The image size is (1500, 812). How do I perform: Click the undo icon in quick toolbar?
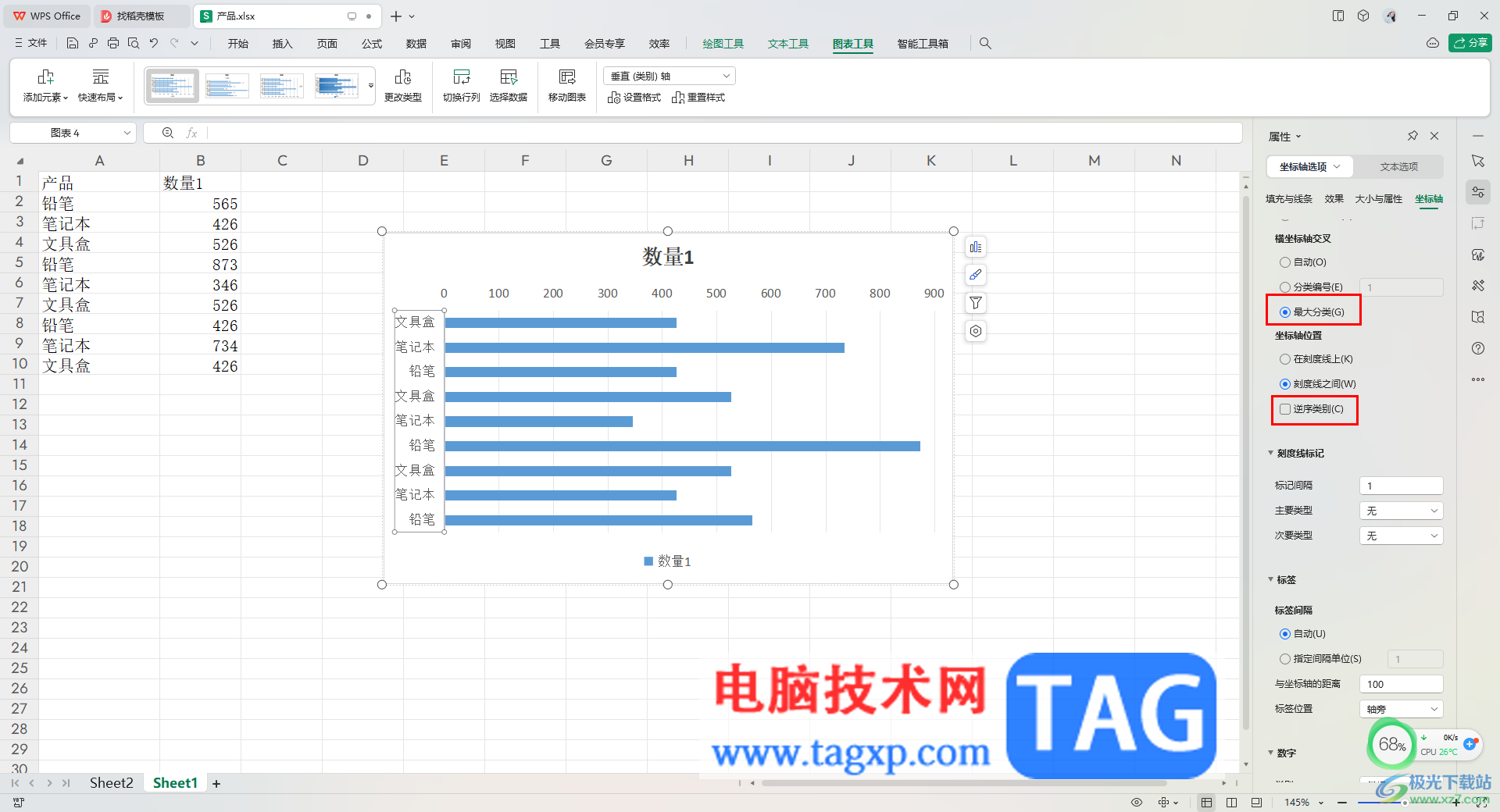(x=154, y=44)
